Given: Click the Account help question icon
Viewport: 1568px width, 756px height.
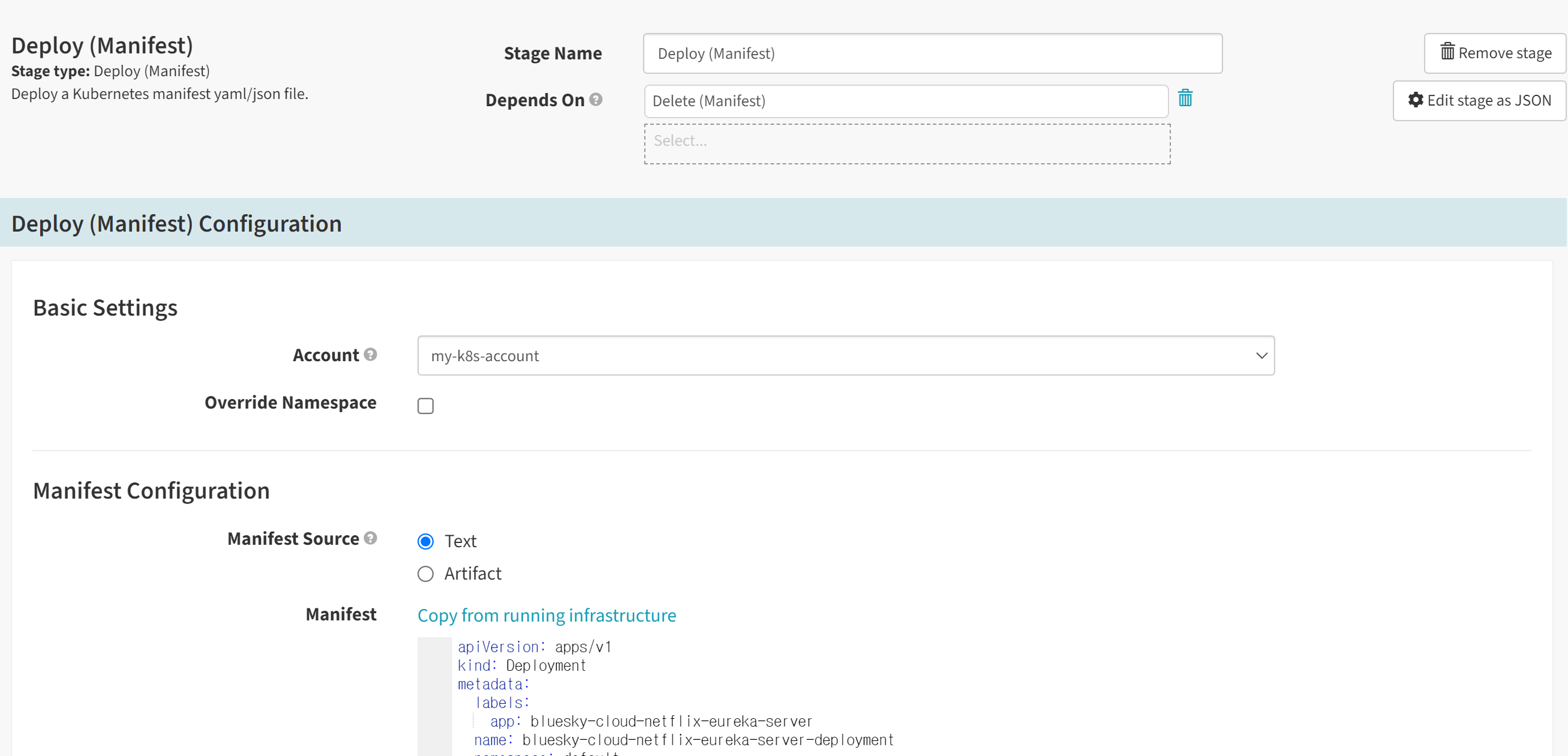Looking at the screenshot, I should [x=370, y=354].
